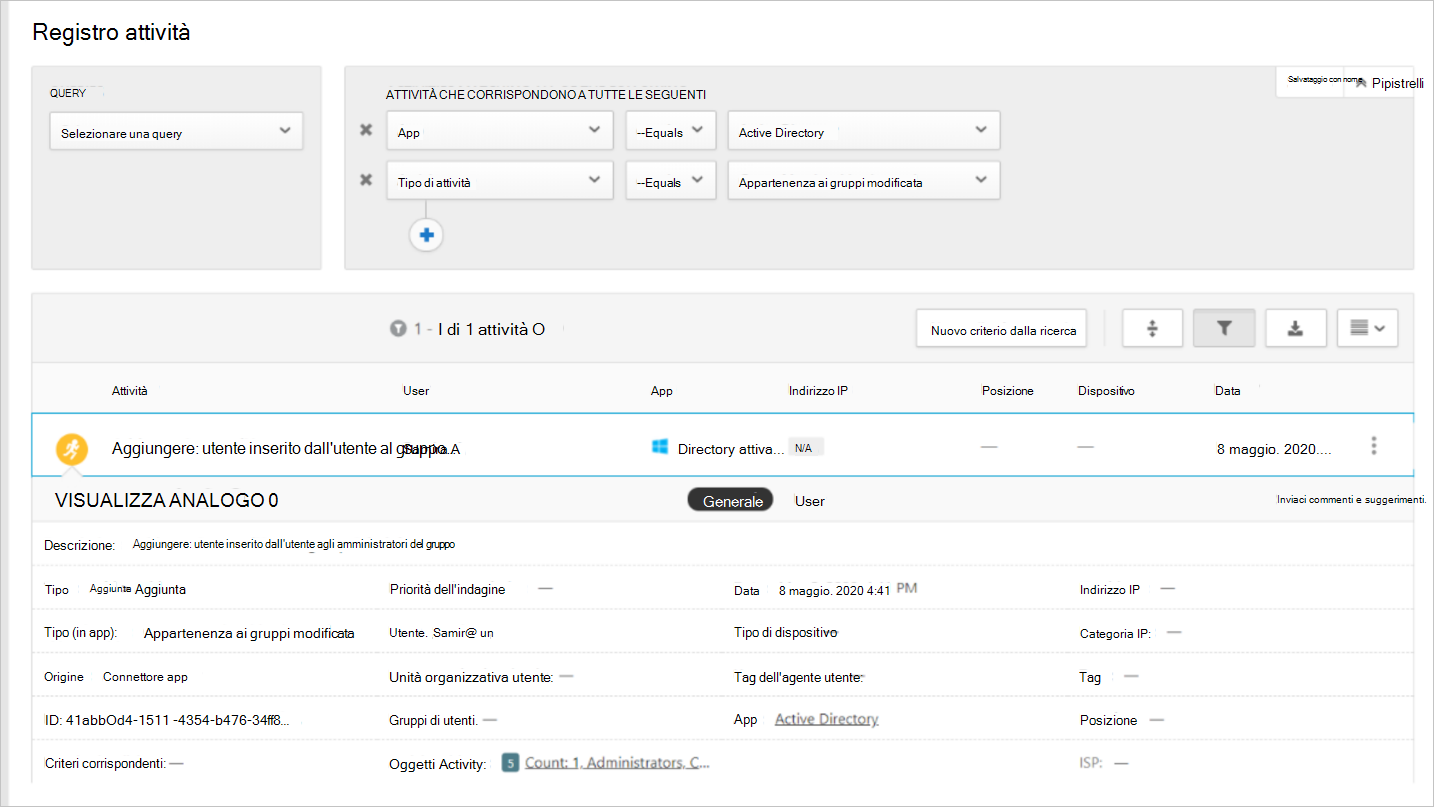The height and width of the screenshot is (807, 1434).
Task: Click the Registro attività page title
Action: [111, 32]
